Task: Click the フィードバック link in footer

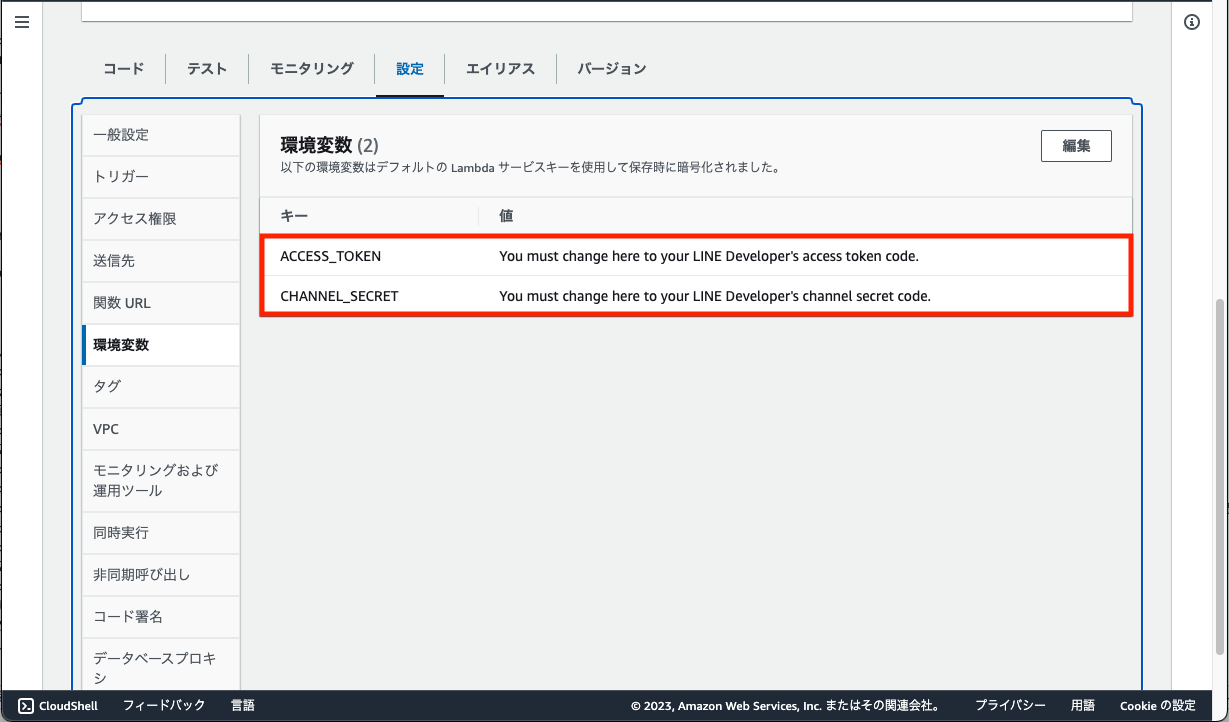Action: coord(166,706)
